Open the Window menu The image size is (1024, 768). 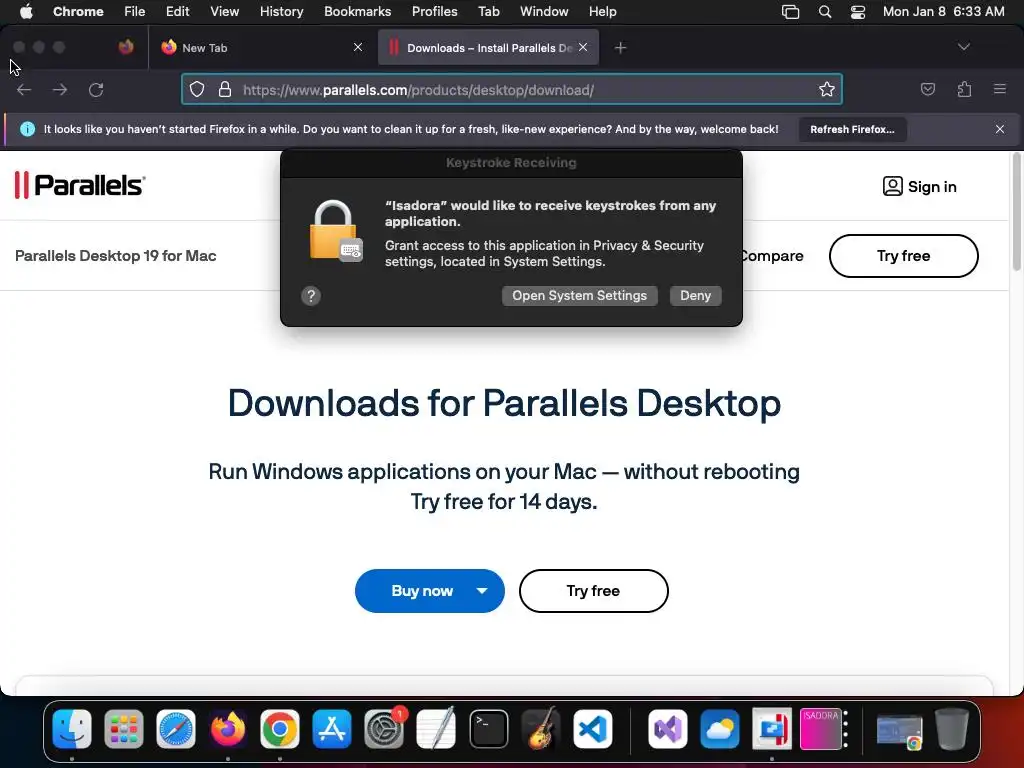coord(544,12)
